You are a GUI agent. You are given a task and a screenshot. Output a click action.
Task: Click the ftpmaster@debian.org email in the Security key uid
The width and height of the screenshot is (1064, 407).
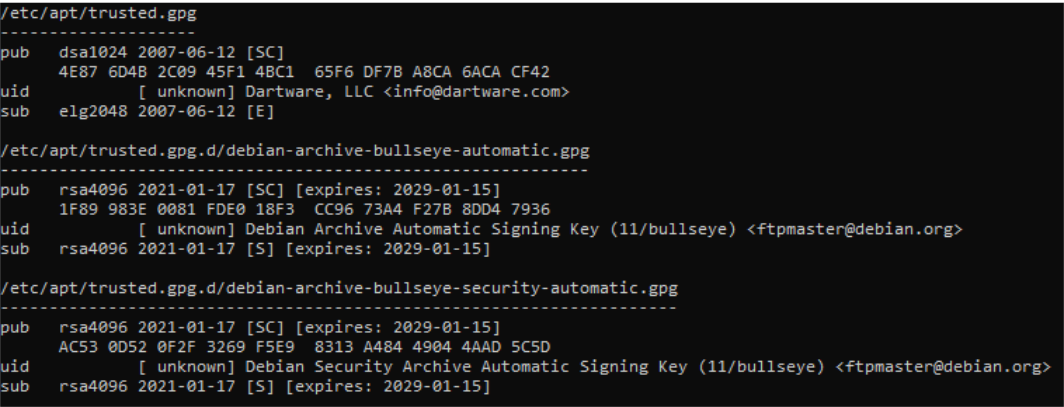pos(943,367)
